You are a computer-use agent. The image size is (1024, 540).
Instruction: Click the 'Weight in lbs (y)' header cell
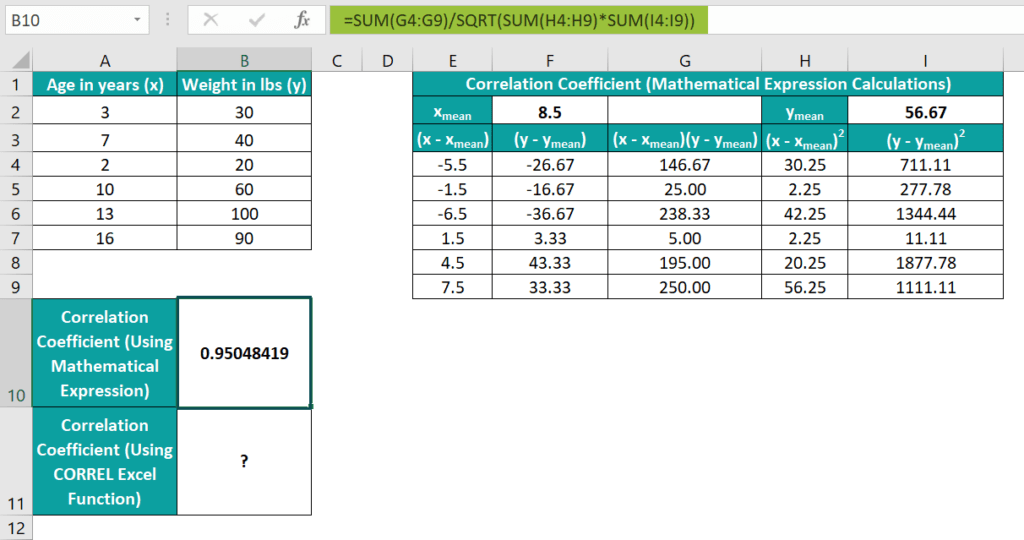(244, 85)
